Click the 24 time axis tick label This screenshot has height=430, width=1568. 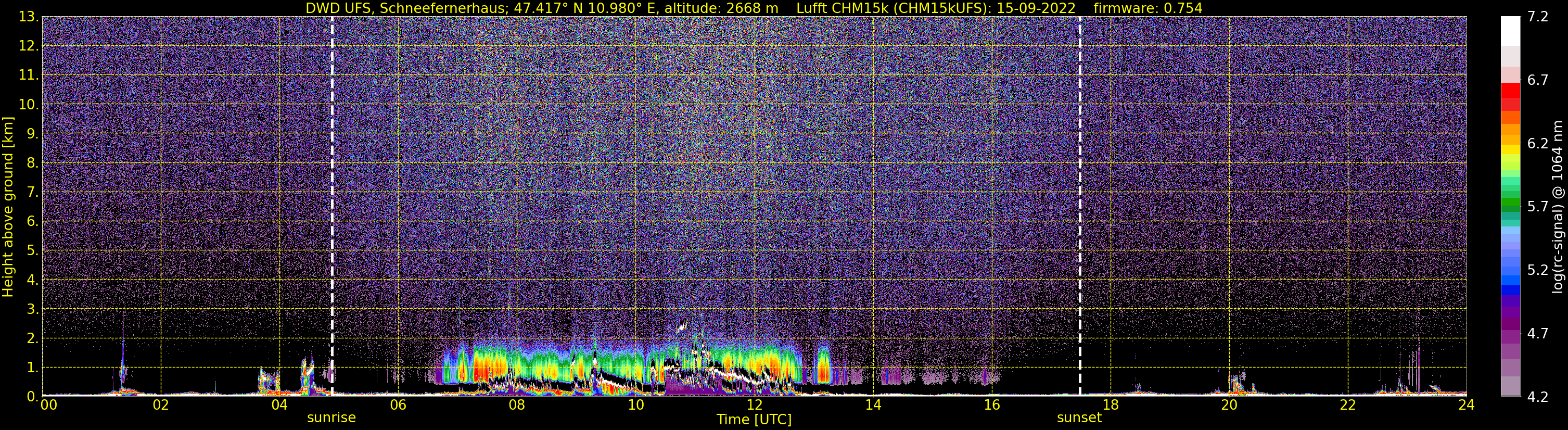point(1467,405)
